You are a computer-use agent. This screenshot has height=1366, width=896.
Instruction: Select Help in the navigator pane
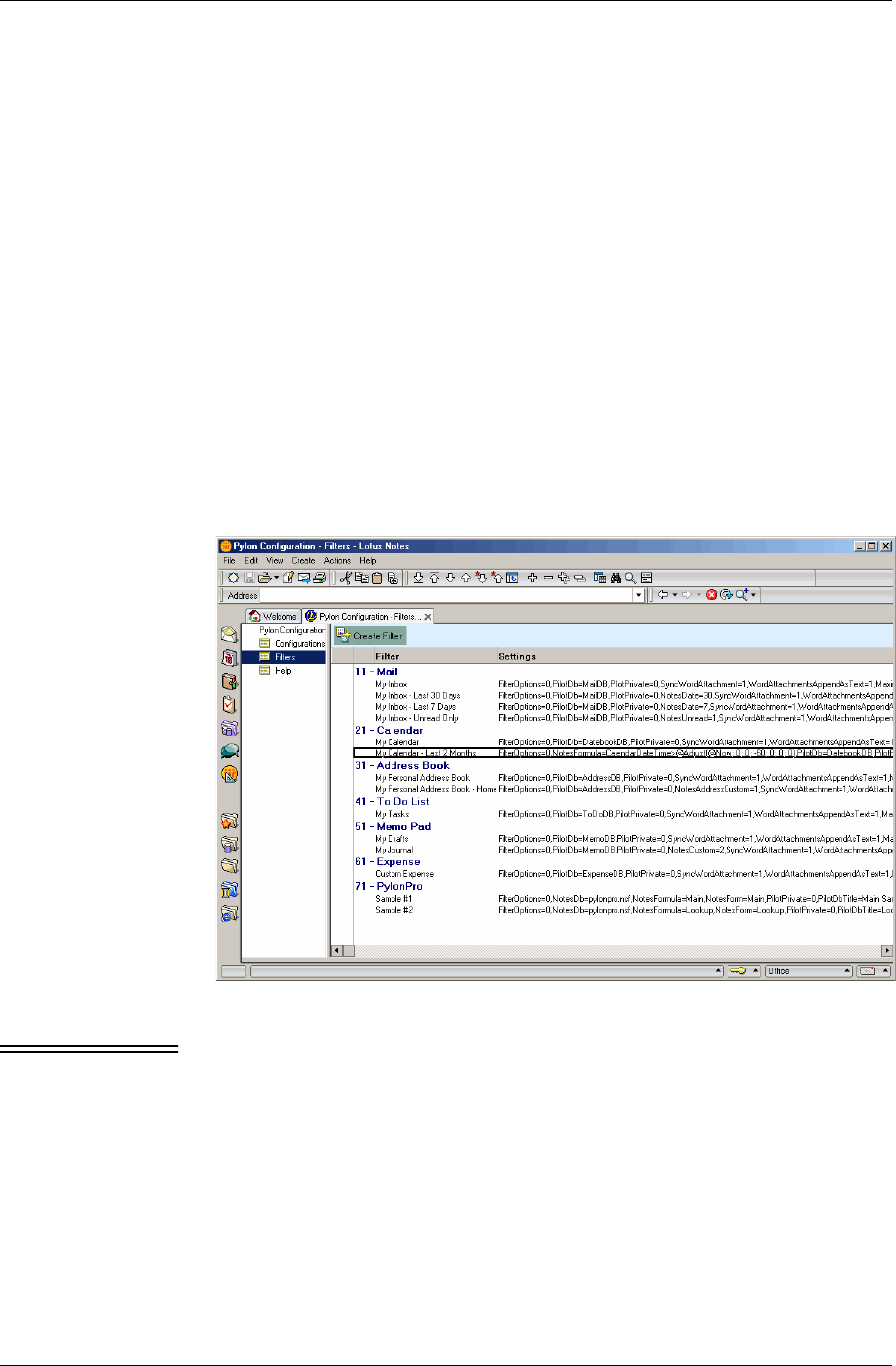(282, 670)
